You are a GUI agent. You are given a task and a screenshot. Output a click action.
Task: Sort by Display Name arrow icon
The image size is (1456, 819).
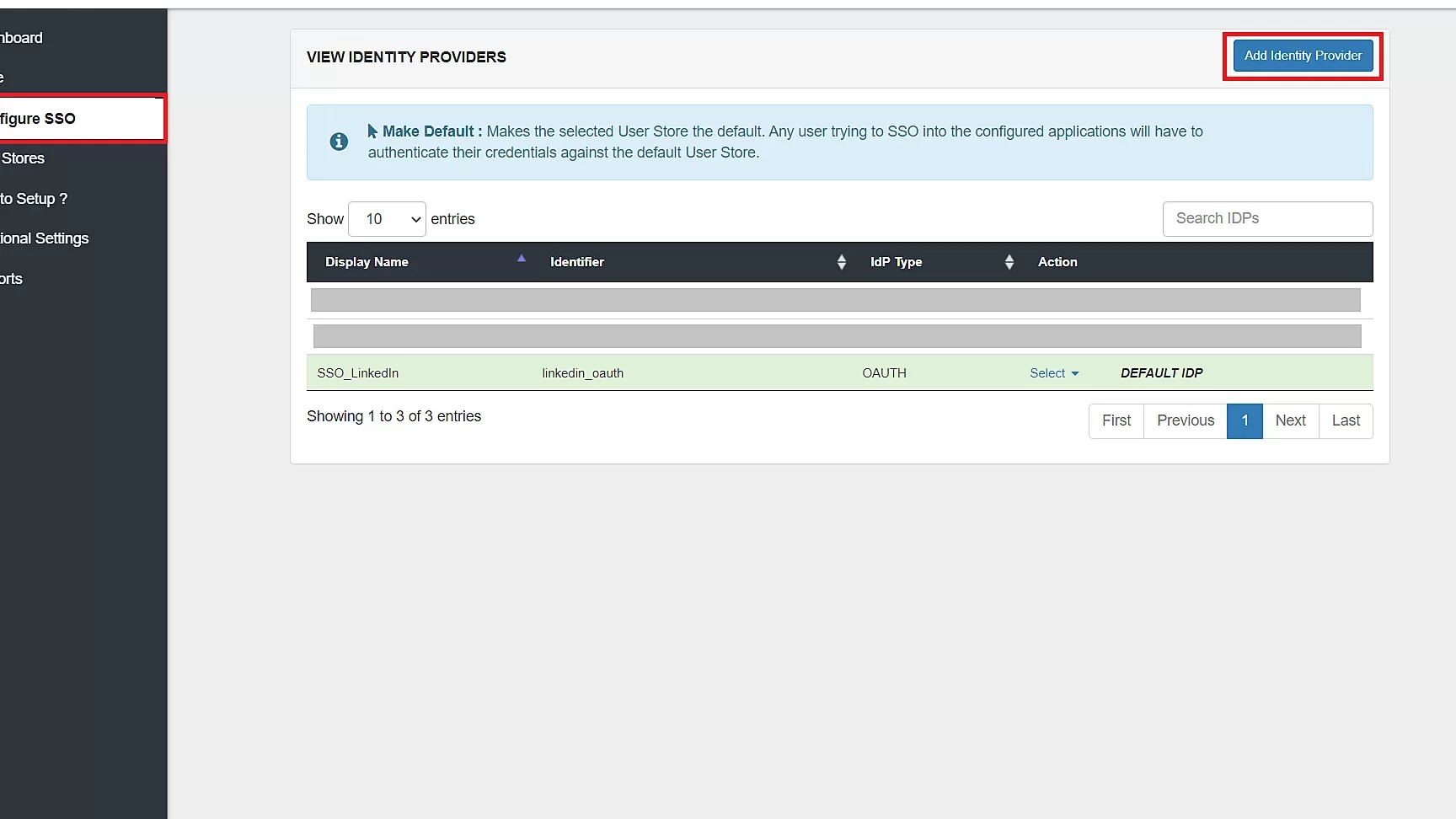click(522, 259)
